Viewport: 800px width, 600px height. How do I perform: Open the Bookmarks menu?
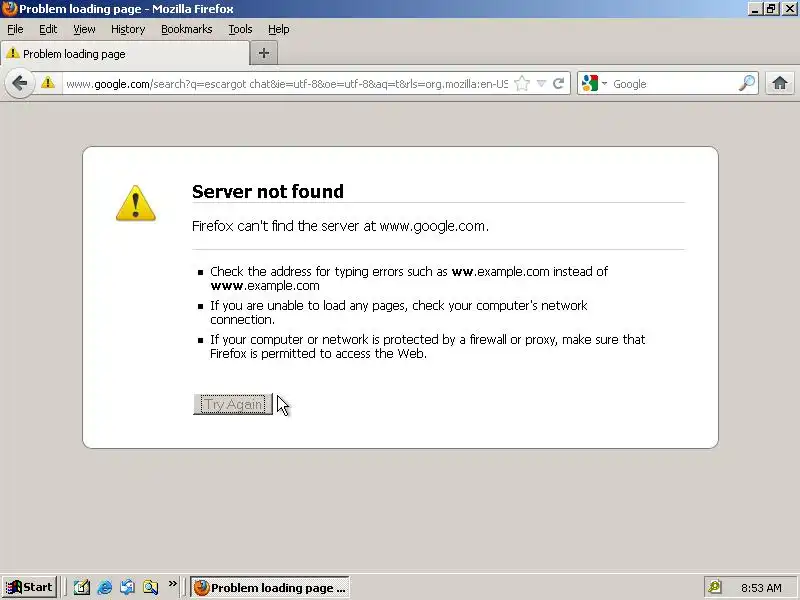pyautogui.click(x=187, y=30)
